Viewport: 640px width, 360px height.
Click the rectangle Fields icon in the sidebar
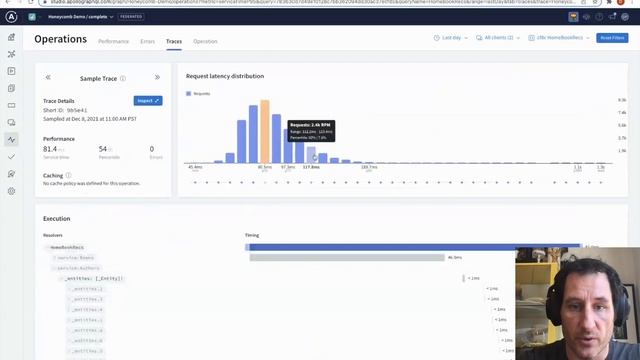click(x=11, y=105)
